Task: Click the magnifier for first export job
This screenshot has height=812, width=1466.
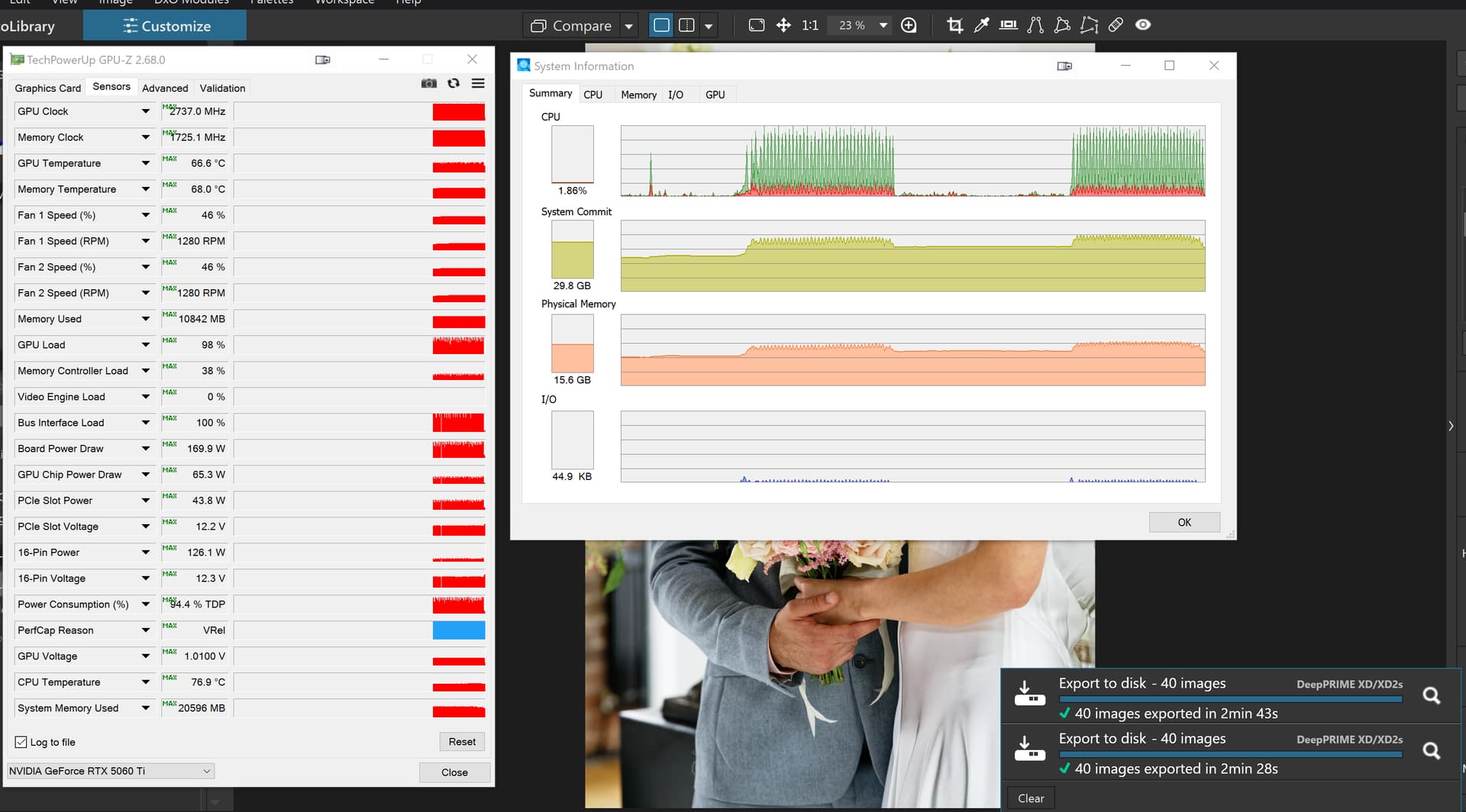Action: click(1431, 695)
